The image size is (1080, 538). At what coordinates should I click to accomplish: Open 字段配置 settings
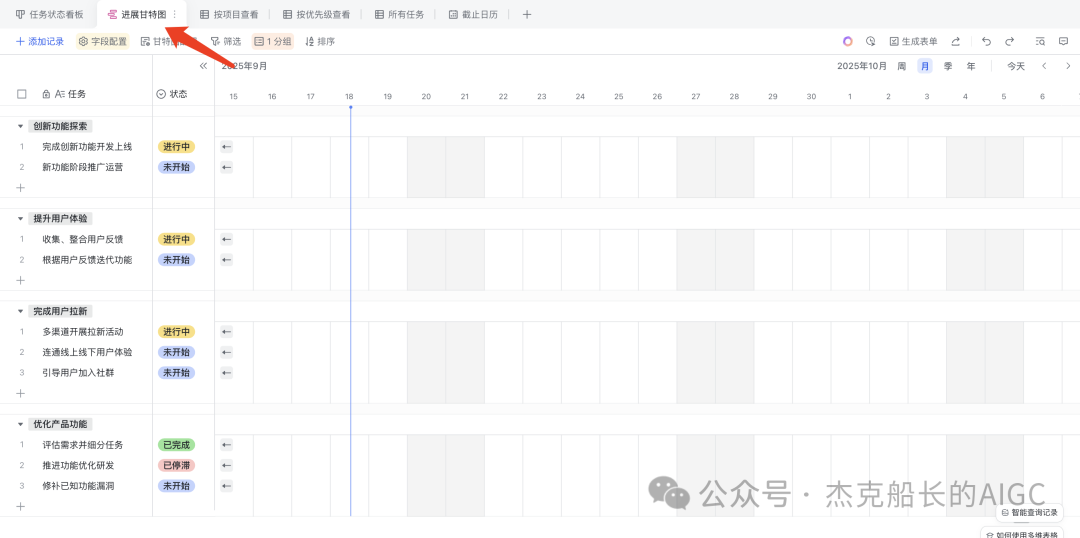(x=103, y=41)
